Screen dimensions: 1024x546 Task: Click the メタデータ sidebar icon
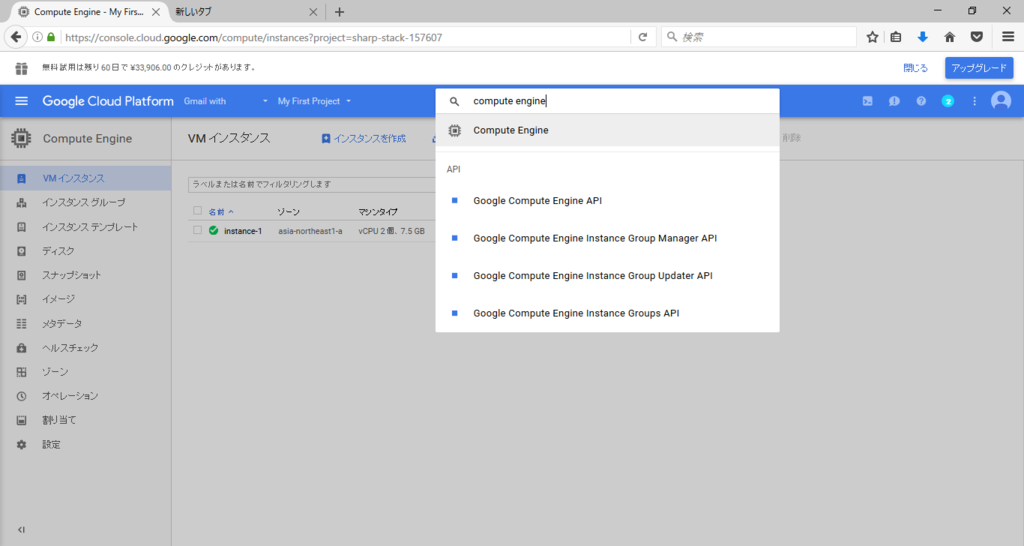click(22, 323)
